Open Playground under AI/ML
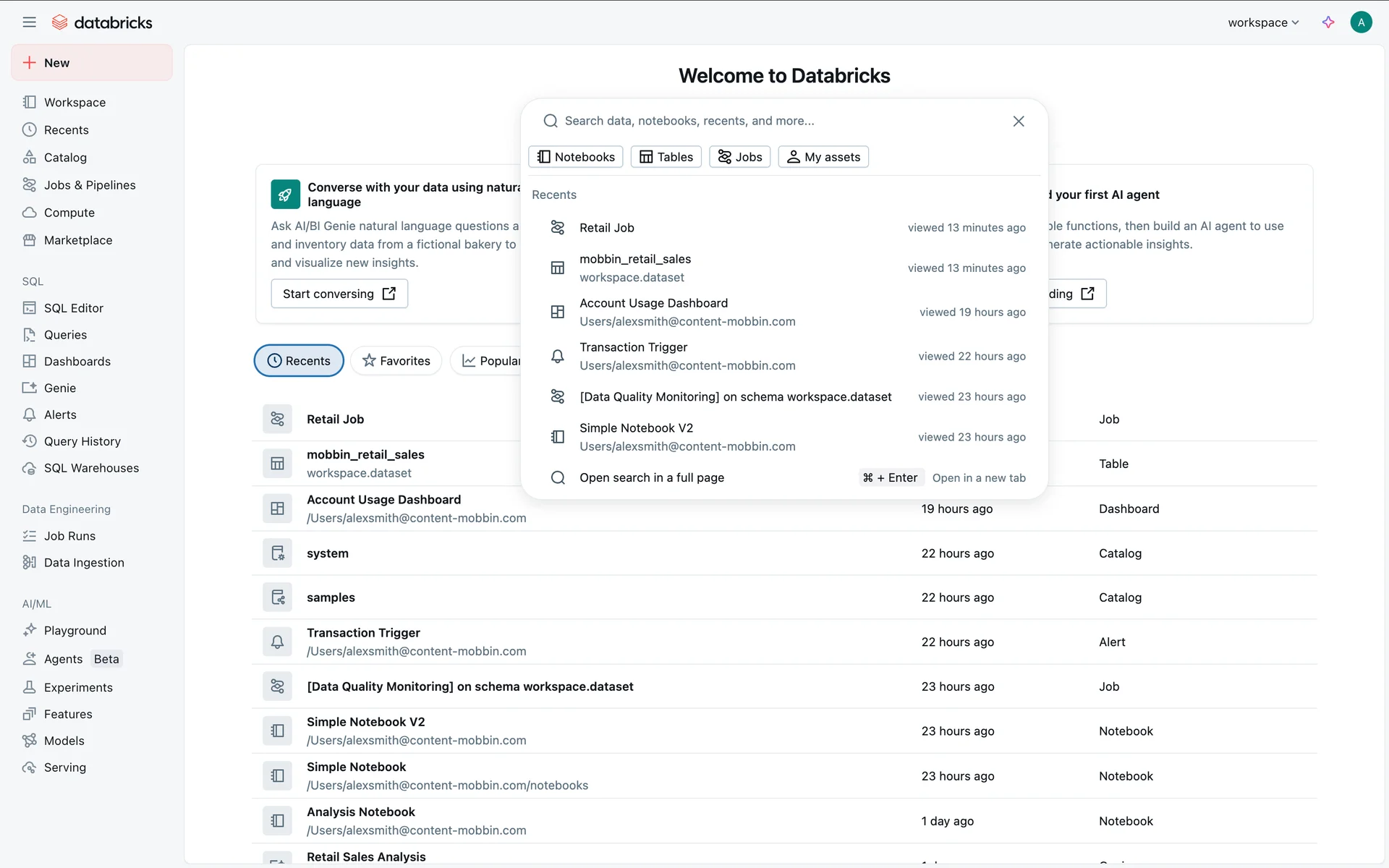This screenshot has height=868, width=1389. (75, 631)
